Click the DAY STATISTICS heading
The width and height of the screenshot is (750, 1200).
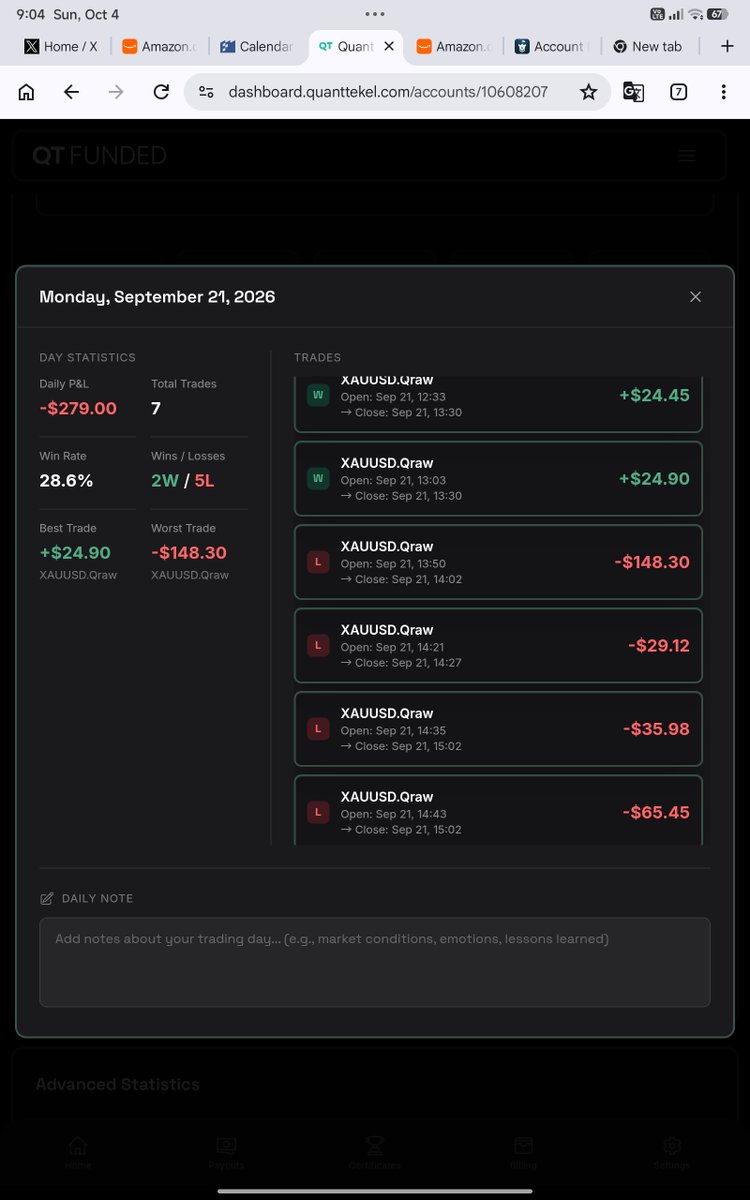tap(87, 357)
